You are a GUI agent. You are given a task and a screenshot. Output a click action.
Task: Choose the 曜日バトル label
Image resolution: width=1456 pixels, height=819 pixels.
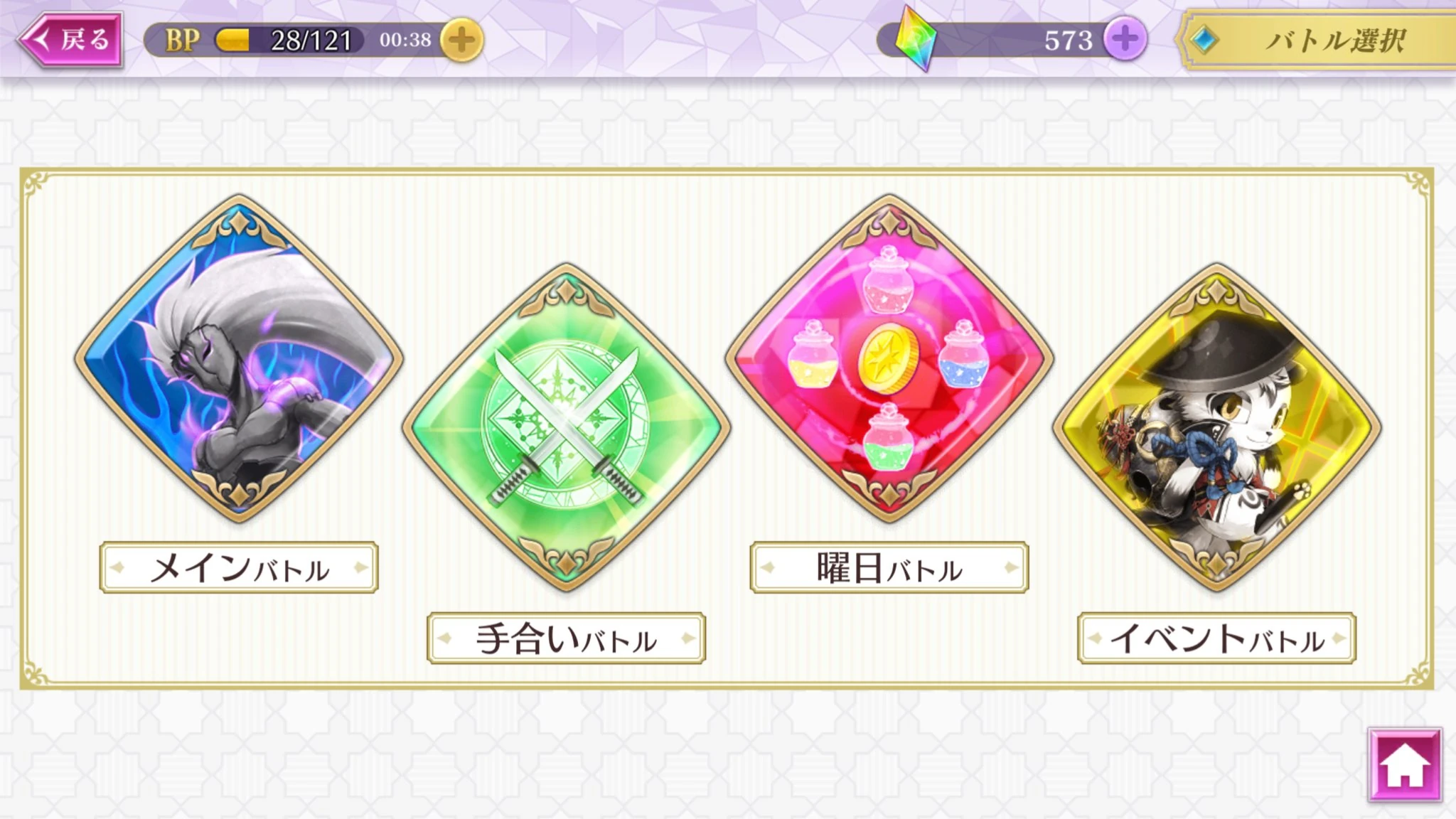click(x=889, y=567)
